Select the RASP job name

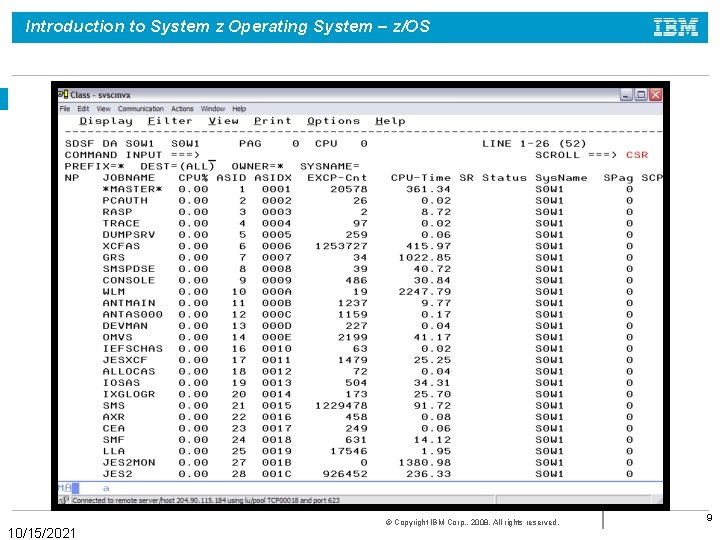tap(118, 212)
